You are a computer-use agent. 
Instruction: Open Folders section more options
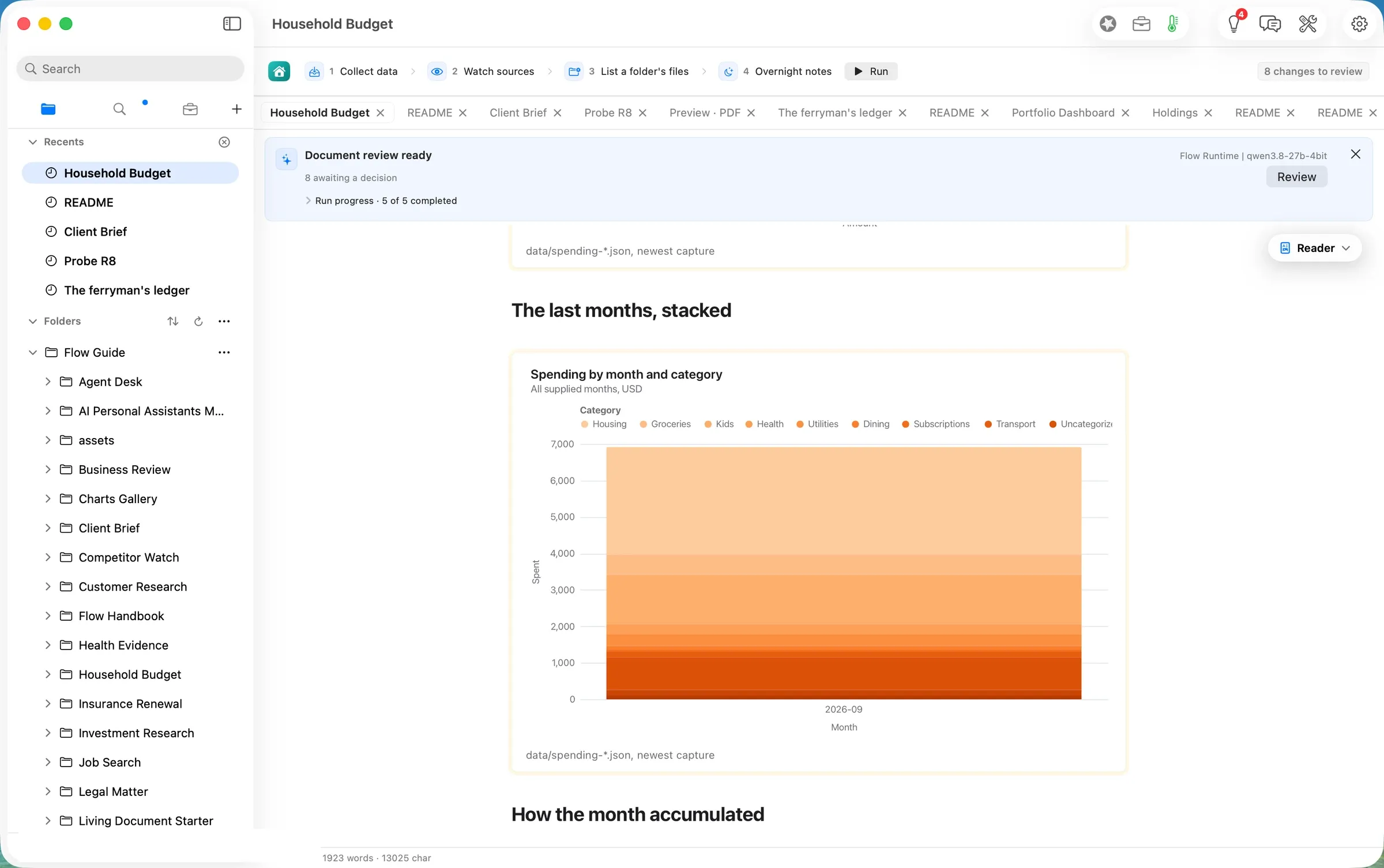coord(224,321)
